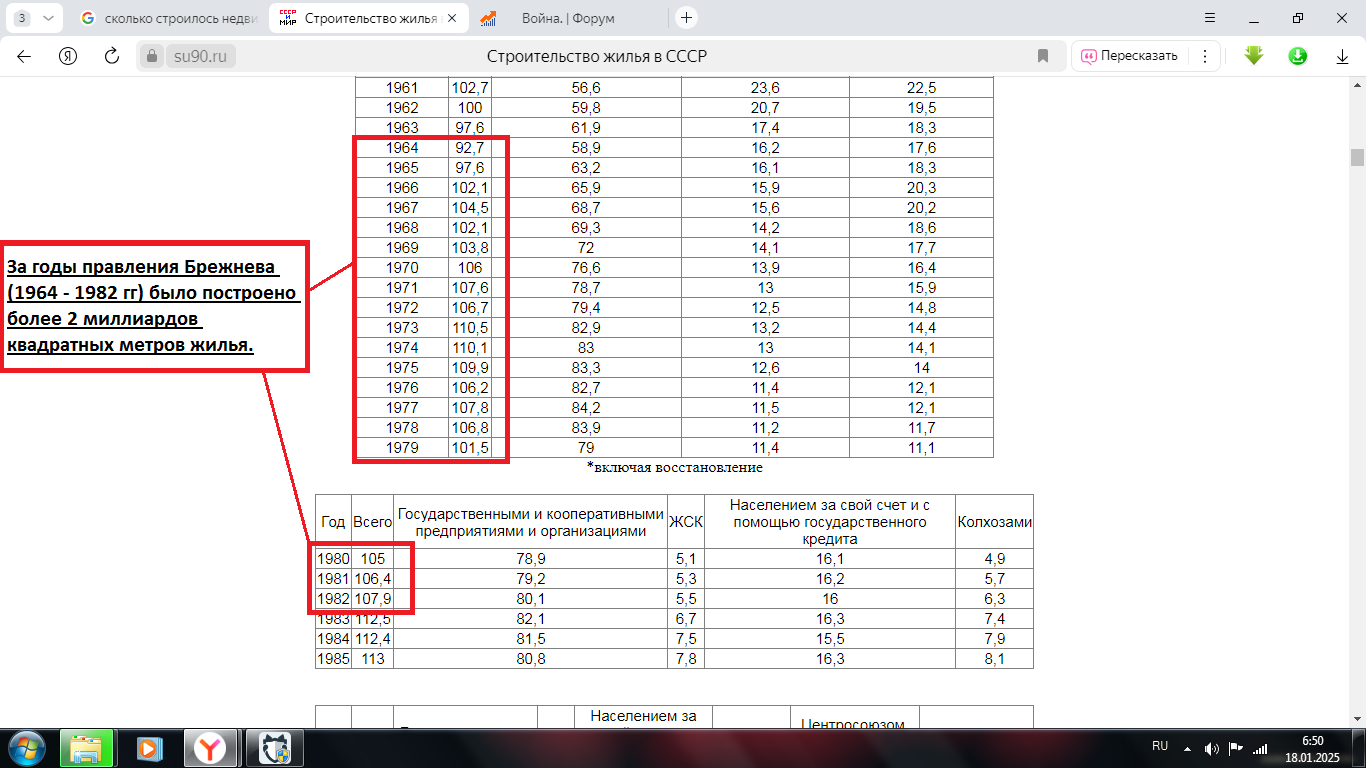The image size is (1366, 768).
Task: Click the green down-arrow extension icon
Action: point(1254,56)
